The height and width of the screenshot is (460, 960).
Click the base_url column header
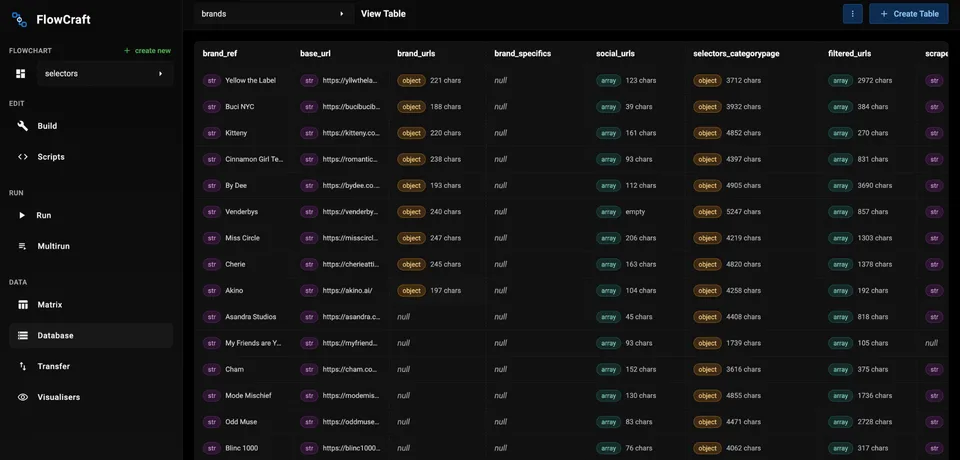pos(317,53)
